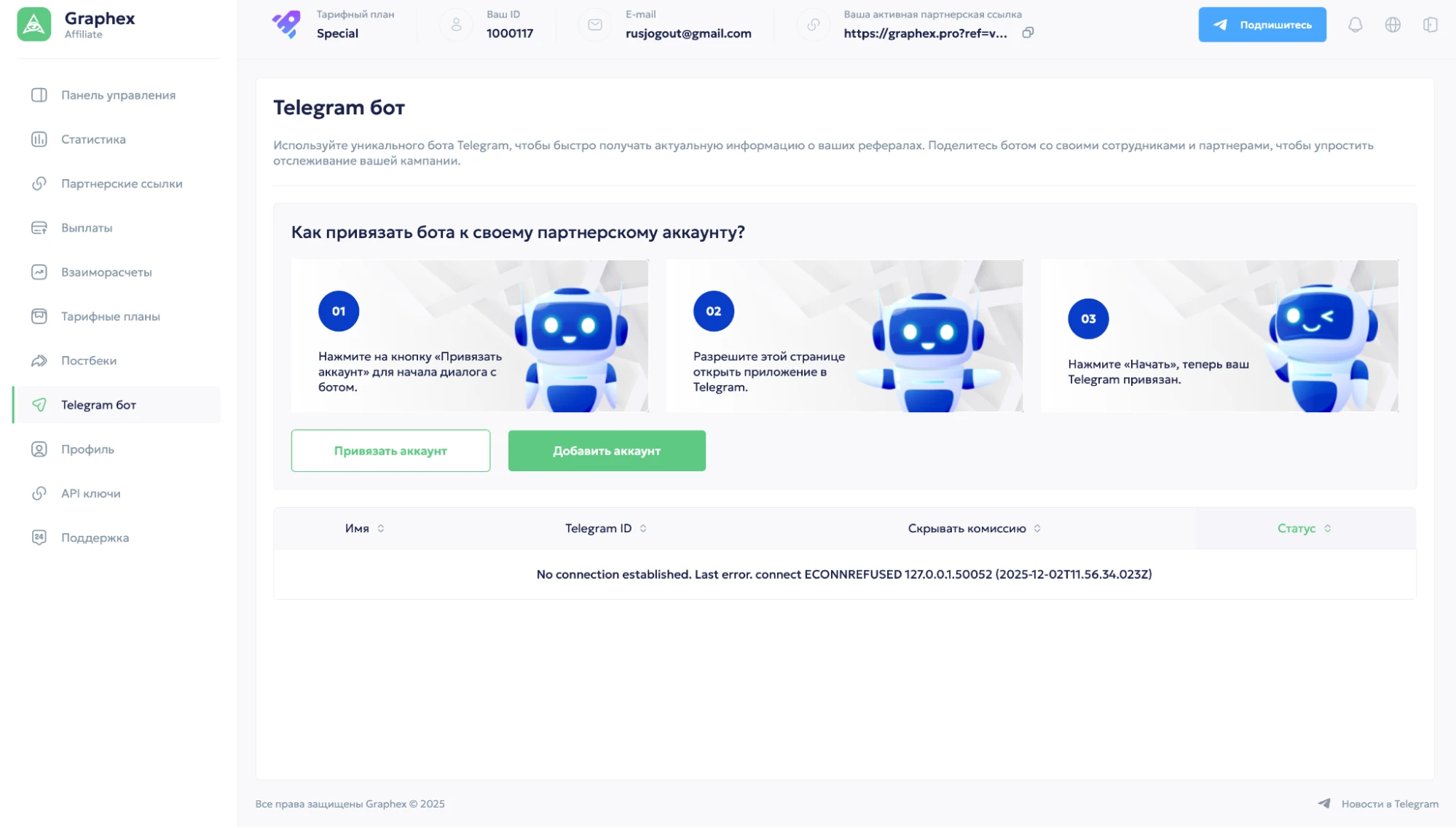This screenshot has width=1456, height=828.
Task: Click the Партнерские ссылки link icon
Action: (39, 184)
